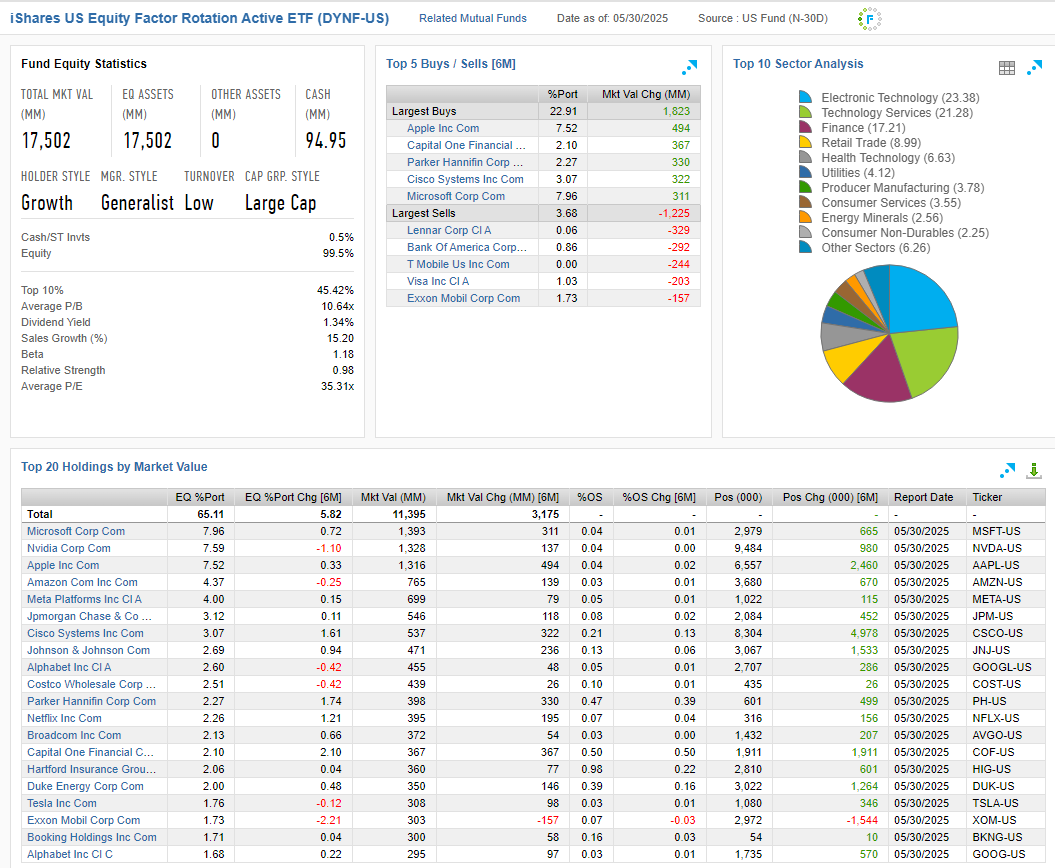Open Exxon Mobil Corp Com in Largest Sells
This screenshot has width=1055, height=868.
point(464,298)
